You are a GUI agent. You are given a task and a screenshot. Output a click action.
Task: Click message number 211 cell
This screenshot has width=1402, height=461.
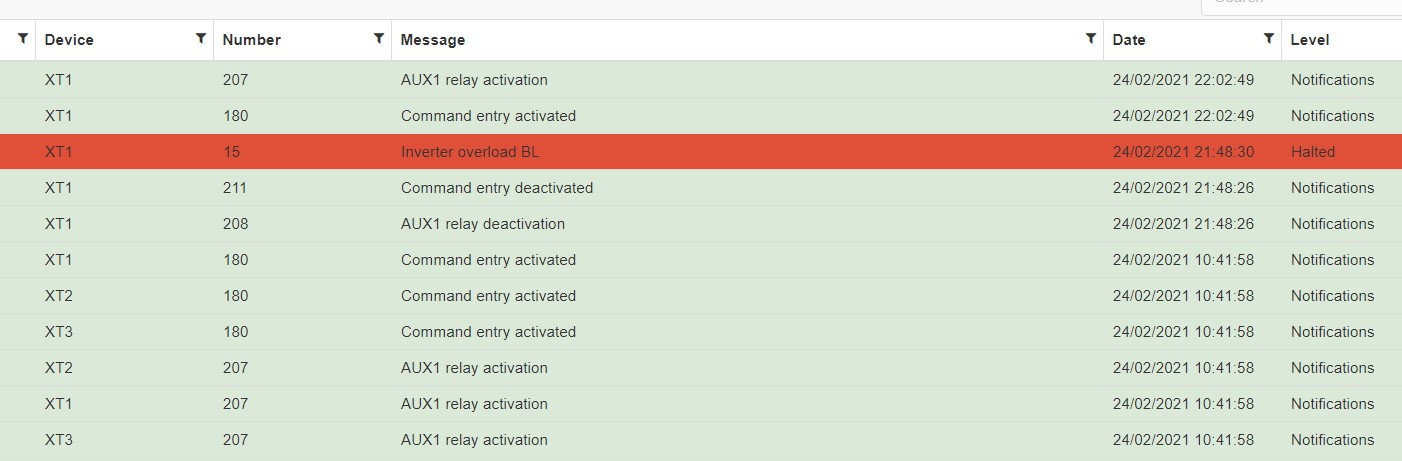(235, 188)
